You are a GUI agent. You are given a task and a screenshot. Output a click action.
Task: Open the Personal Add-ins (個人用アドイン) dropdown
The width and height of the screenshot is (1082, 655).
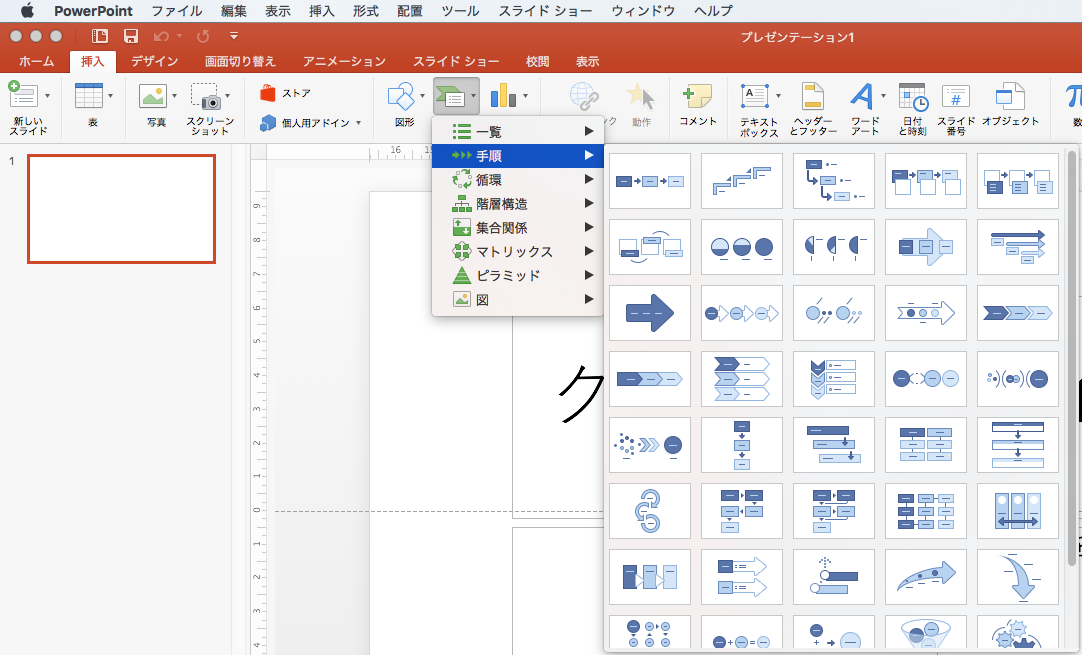coord(359,123)
